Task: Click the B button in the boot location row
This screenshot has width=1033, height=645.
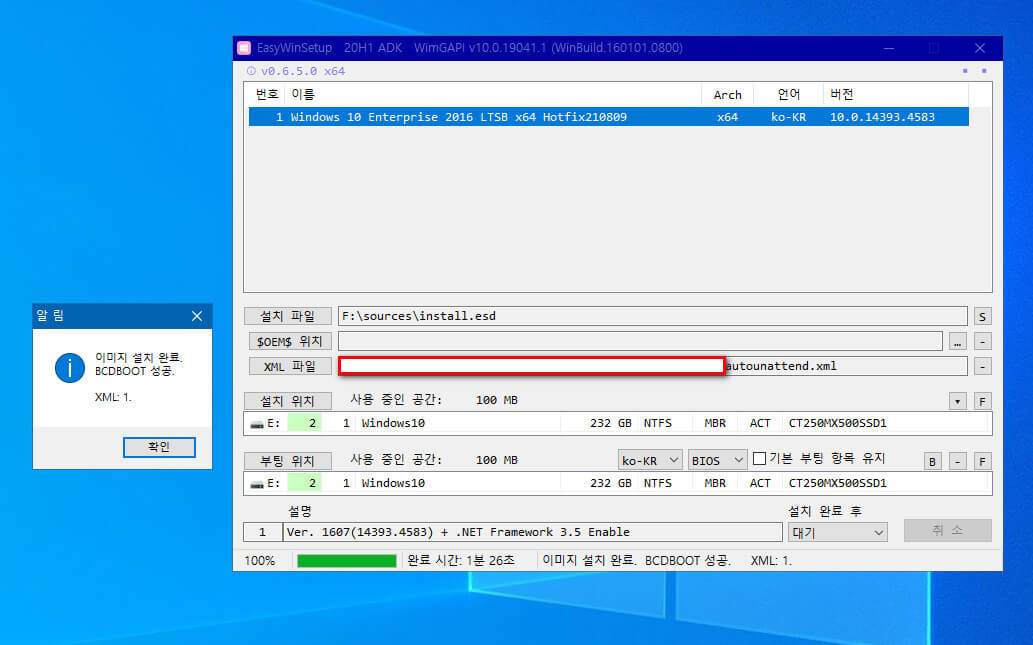Action: tap(932, 461)
